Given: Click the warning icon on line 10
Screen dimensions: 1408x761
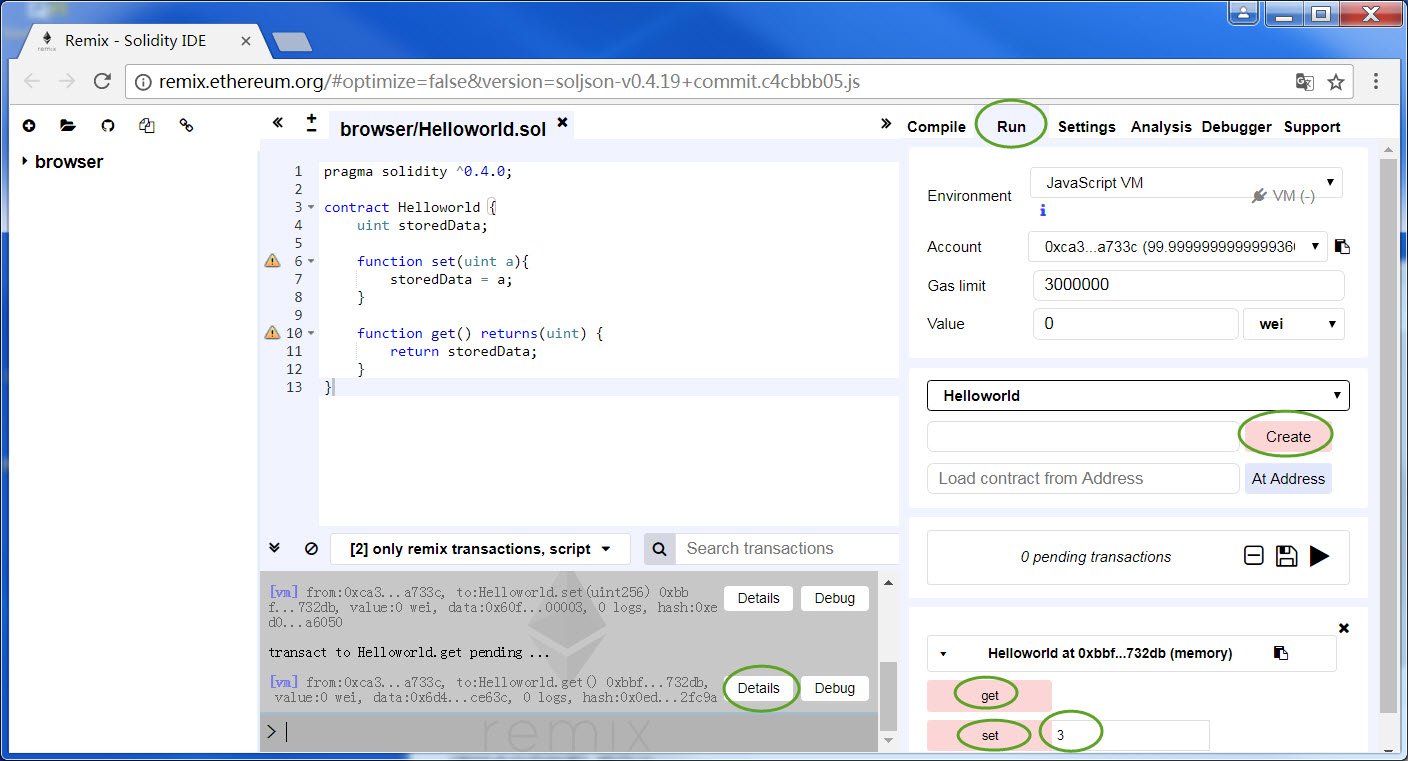Looking at the screenshot, I should click(x=272, y=333).
